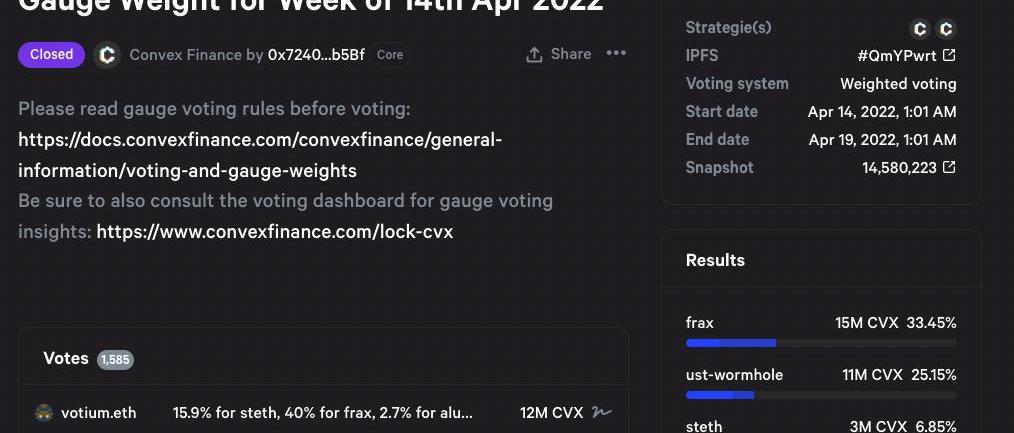Image resolution: width=1014 pixels, height=433 pixels.
Task: Click the second strategy icon
Action: (x=946, y=29)
